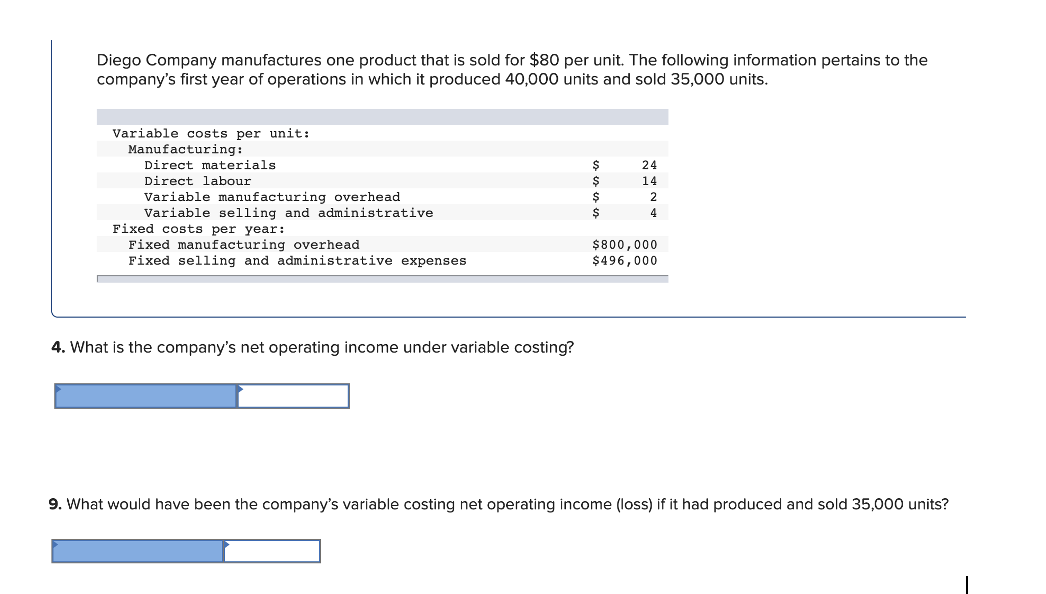Click the question 9 prompt text
This screenshot has height=594, width=1046.
(498, 505)
